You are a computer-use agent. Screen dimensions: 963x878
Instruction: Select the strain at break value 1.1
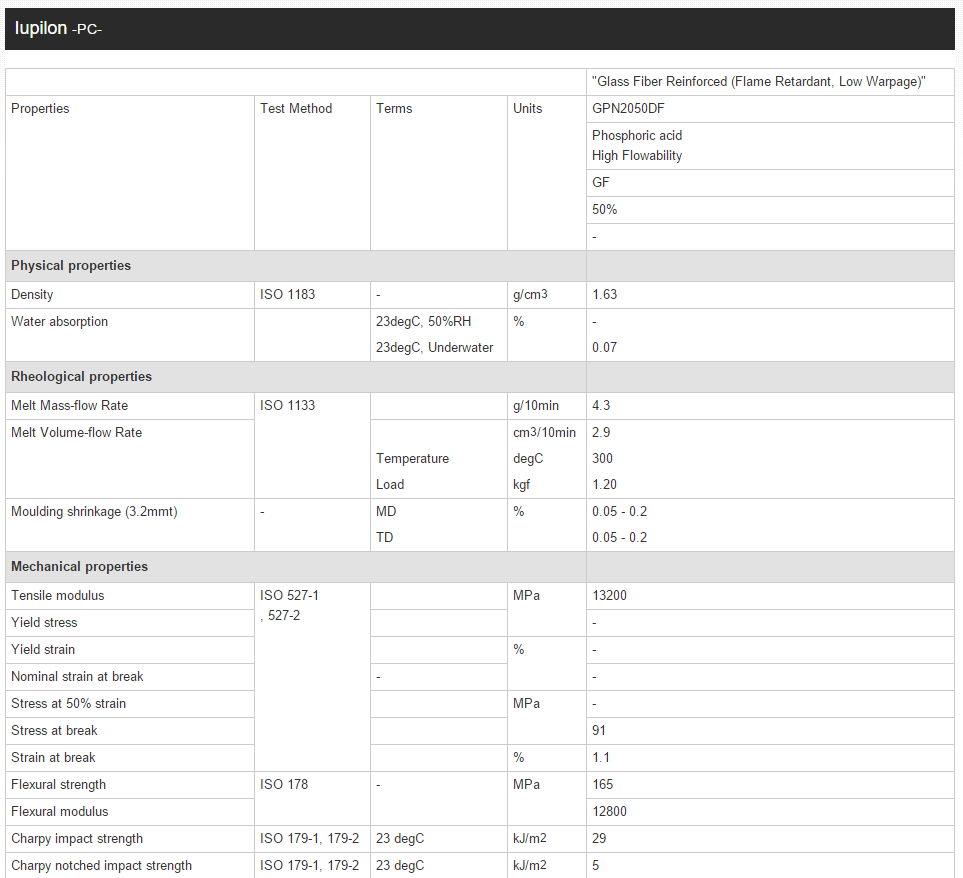click(601, 758)
